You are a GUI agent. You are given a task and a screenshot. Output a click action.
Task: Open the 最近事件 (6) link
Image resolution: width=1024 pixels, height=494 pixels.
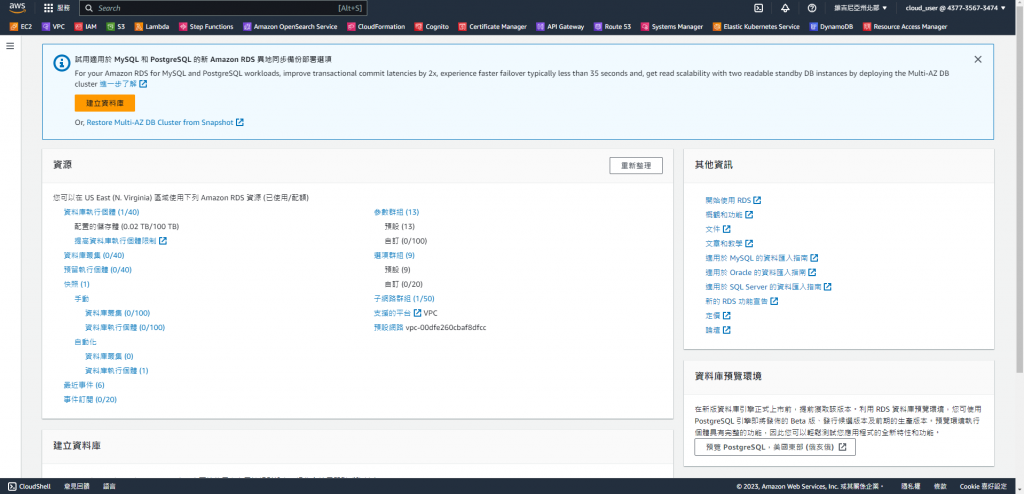84,385
